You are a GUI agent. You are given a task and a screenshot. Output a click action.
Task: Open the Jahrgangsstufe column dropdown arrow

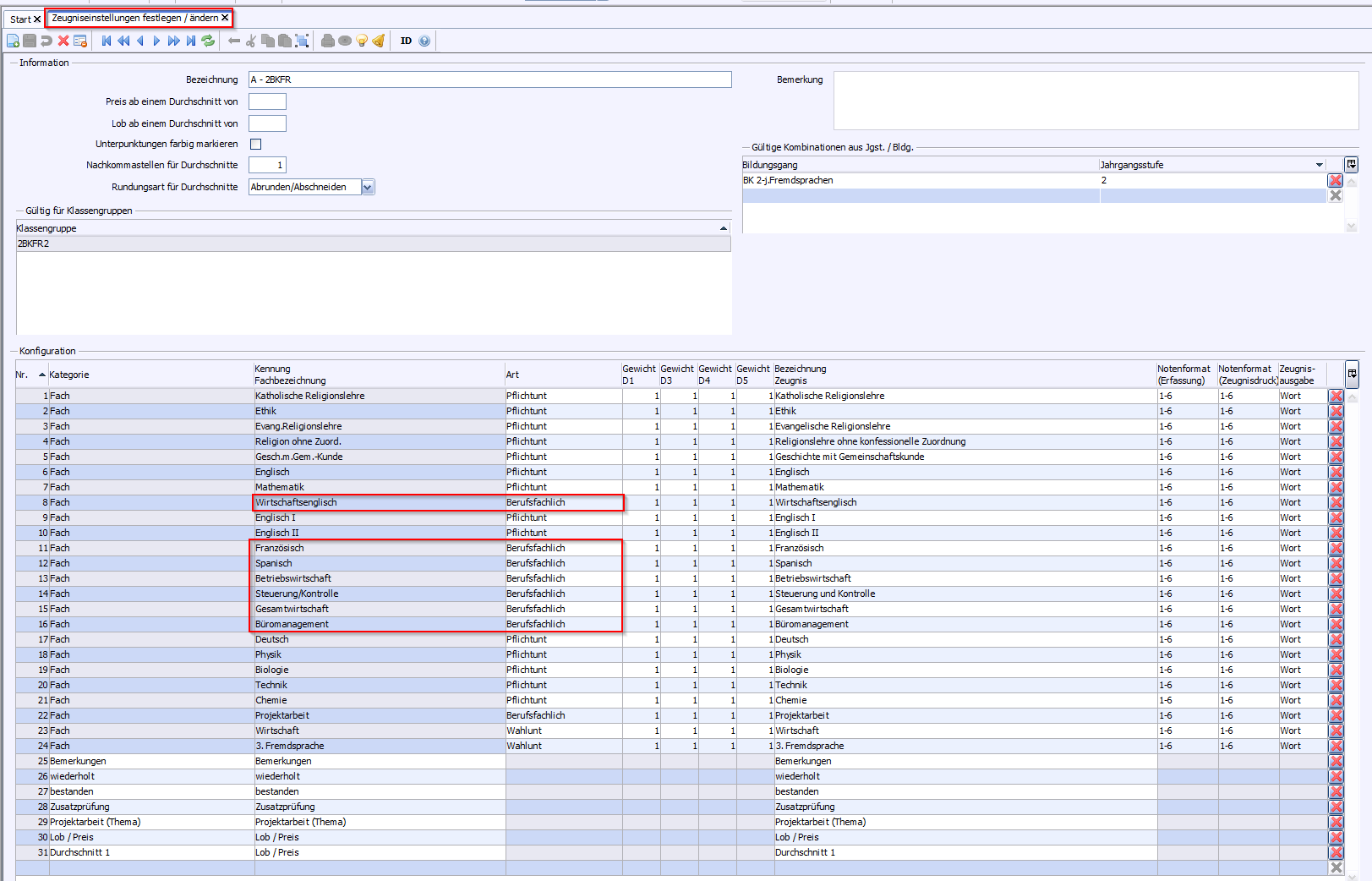[x=1319, y=165]
